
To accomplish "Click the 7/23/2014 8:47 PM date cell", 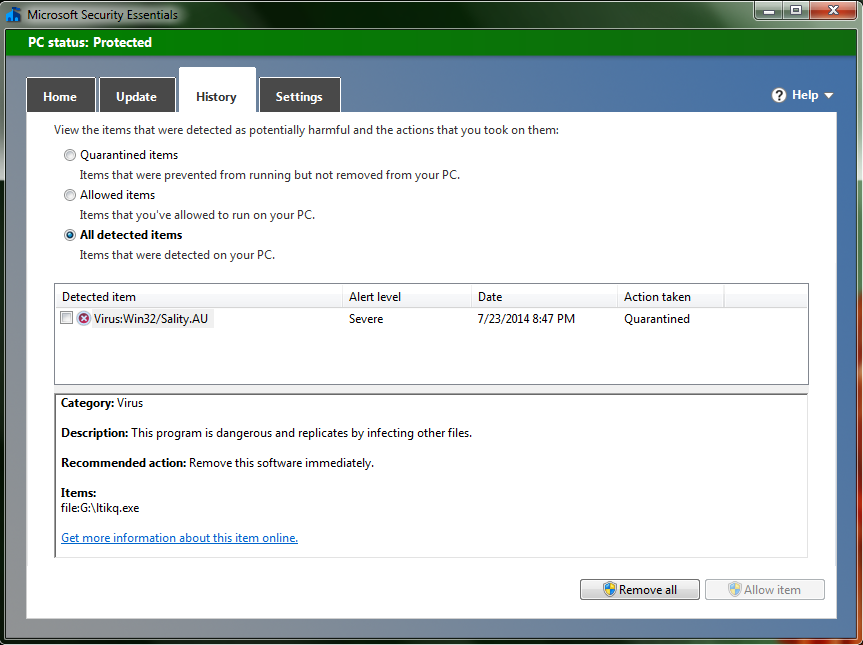I will pyautogui.click(x=526, y=319).
